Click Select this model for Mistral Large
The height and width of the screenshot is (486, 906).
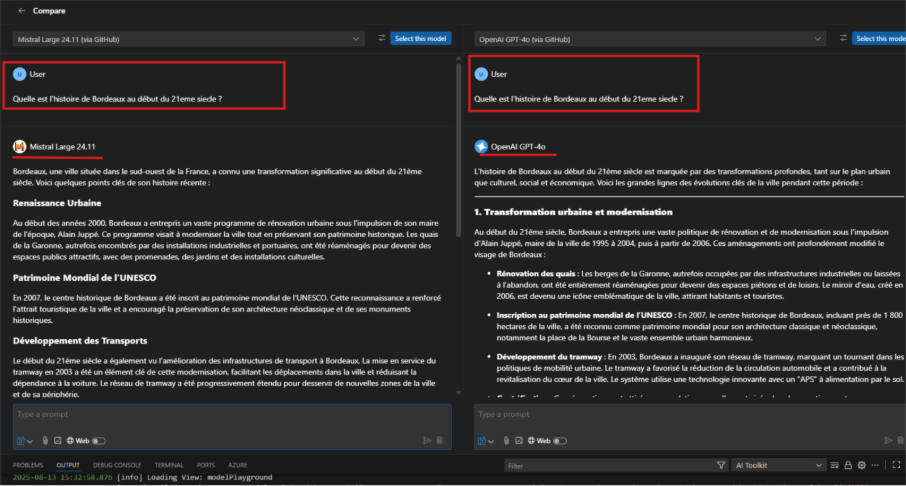pos(421,38)
